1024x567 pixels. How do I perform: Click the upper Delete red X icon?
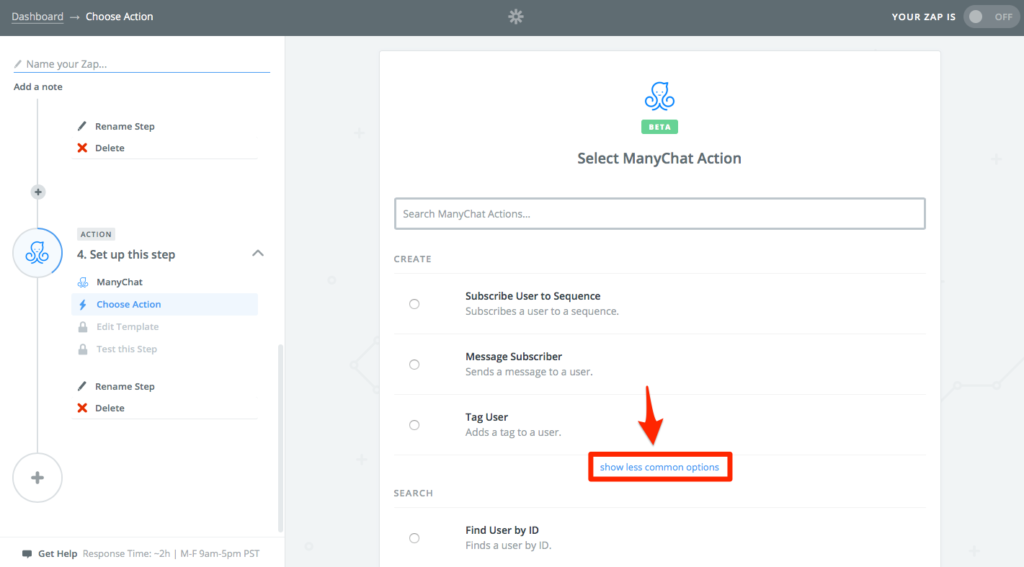[x=82, y=148]
